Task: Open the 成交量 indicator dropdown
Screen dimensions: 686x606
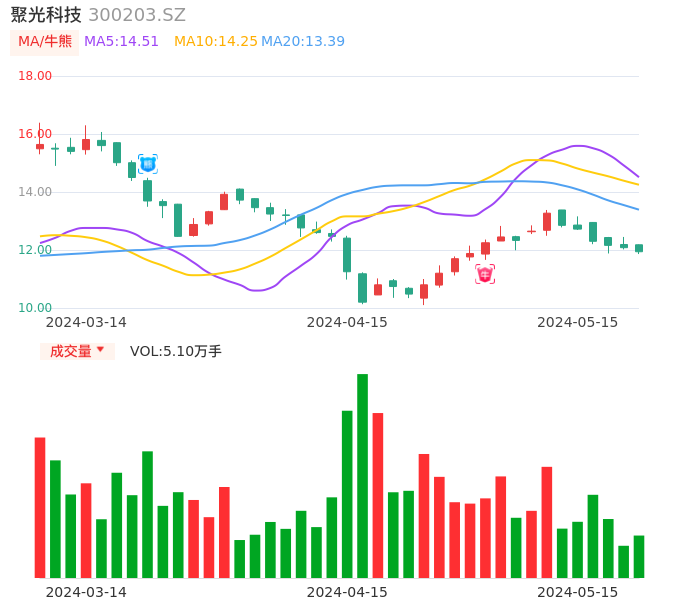Action: 77,351
